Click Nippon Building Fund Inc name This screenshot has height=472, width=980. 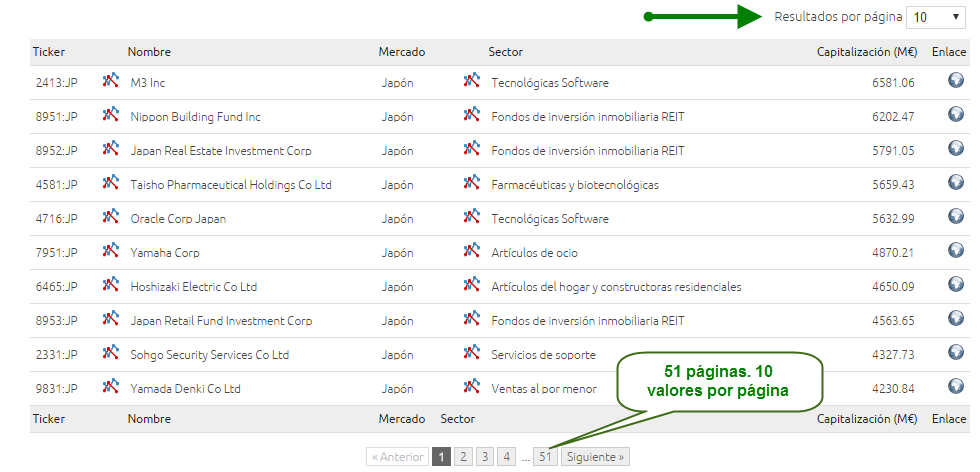(196, 117)
